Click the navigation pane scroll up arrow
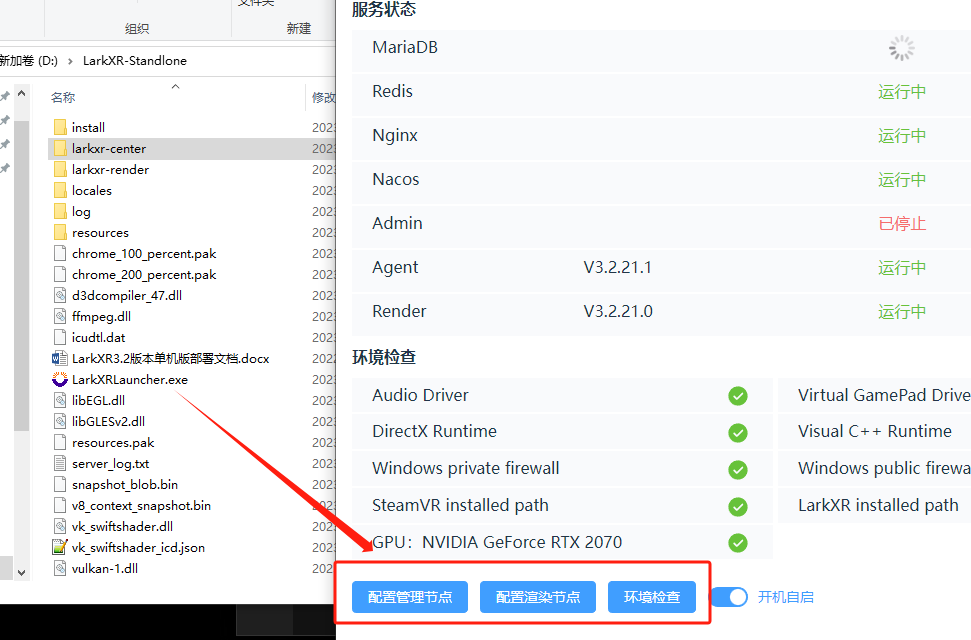Viewport: 971px width, 640px height. [22, 94]
